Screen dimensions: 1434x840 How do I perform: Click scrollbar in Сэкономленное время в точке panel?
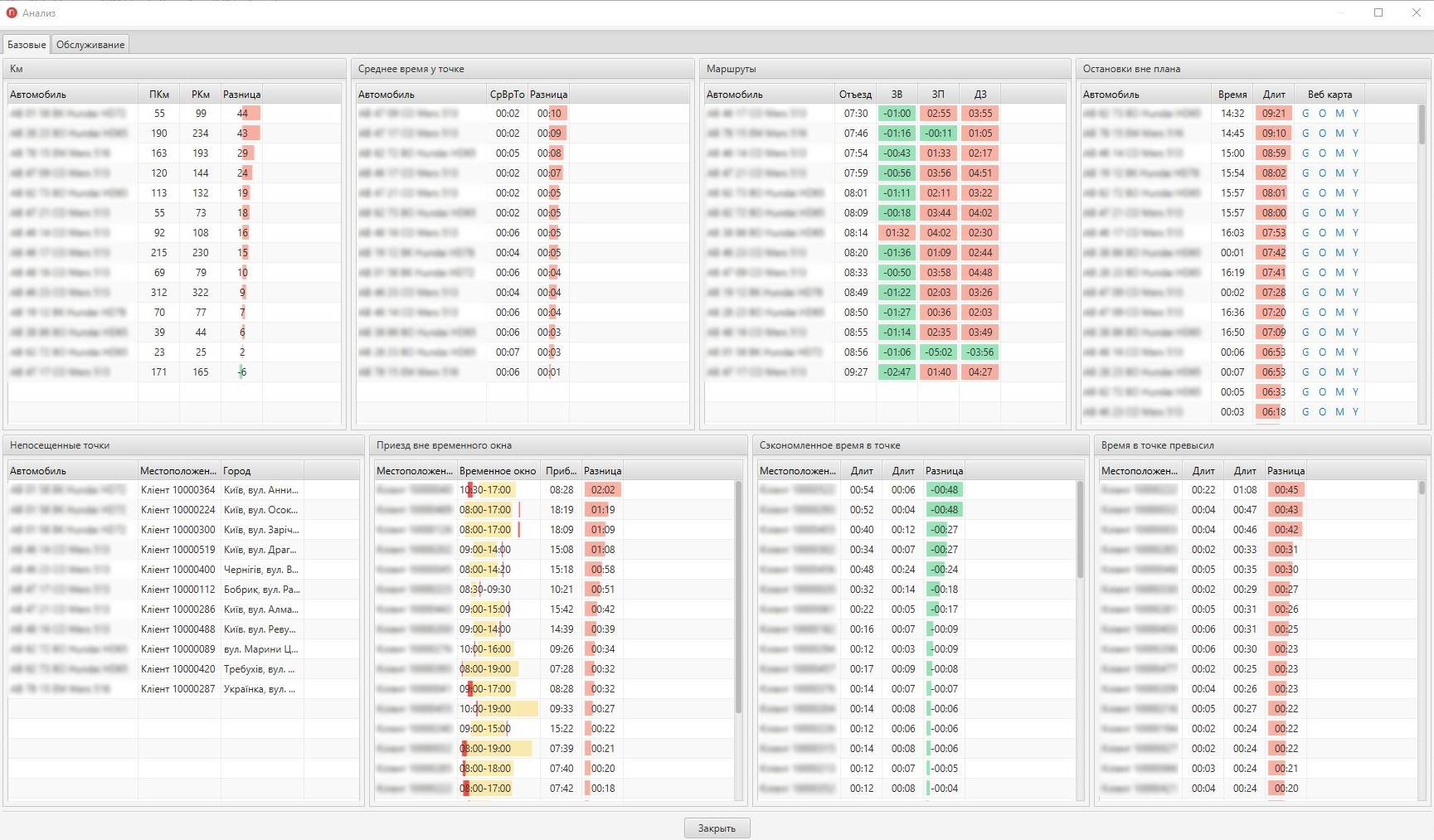(1080, 531)
